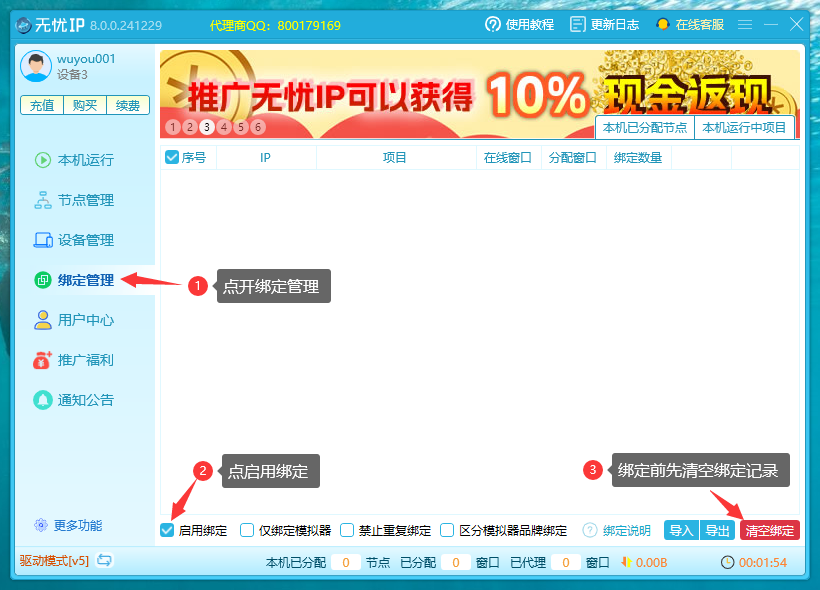
Task: Toggle the 启用绑定 checkbox
Action: [x=167, y=530]
